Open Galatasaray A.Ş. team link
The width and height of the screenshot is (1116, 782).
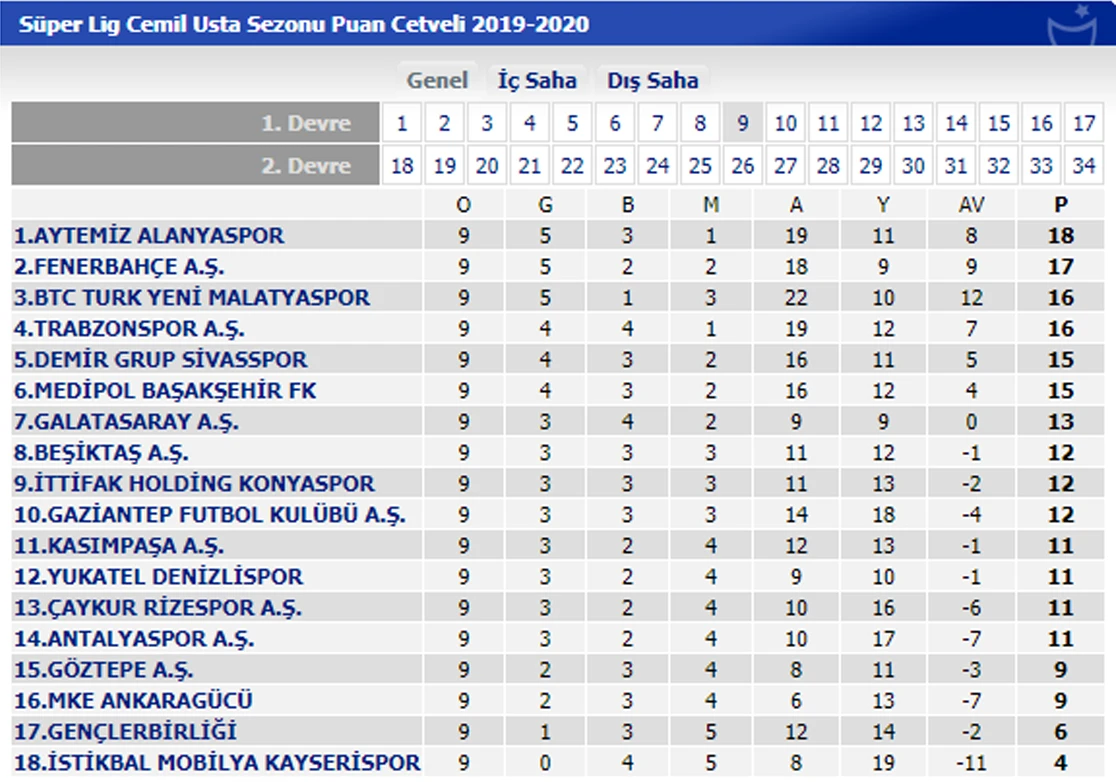coord(126,422)
